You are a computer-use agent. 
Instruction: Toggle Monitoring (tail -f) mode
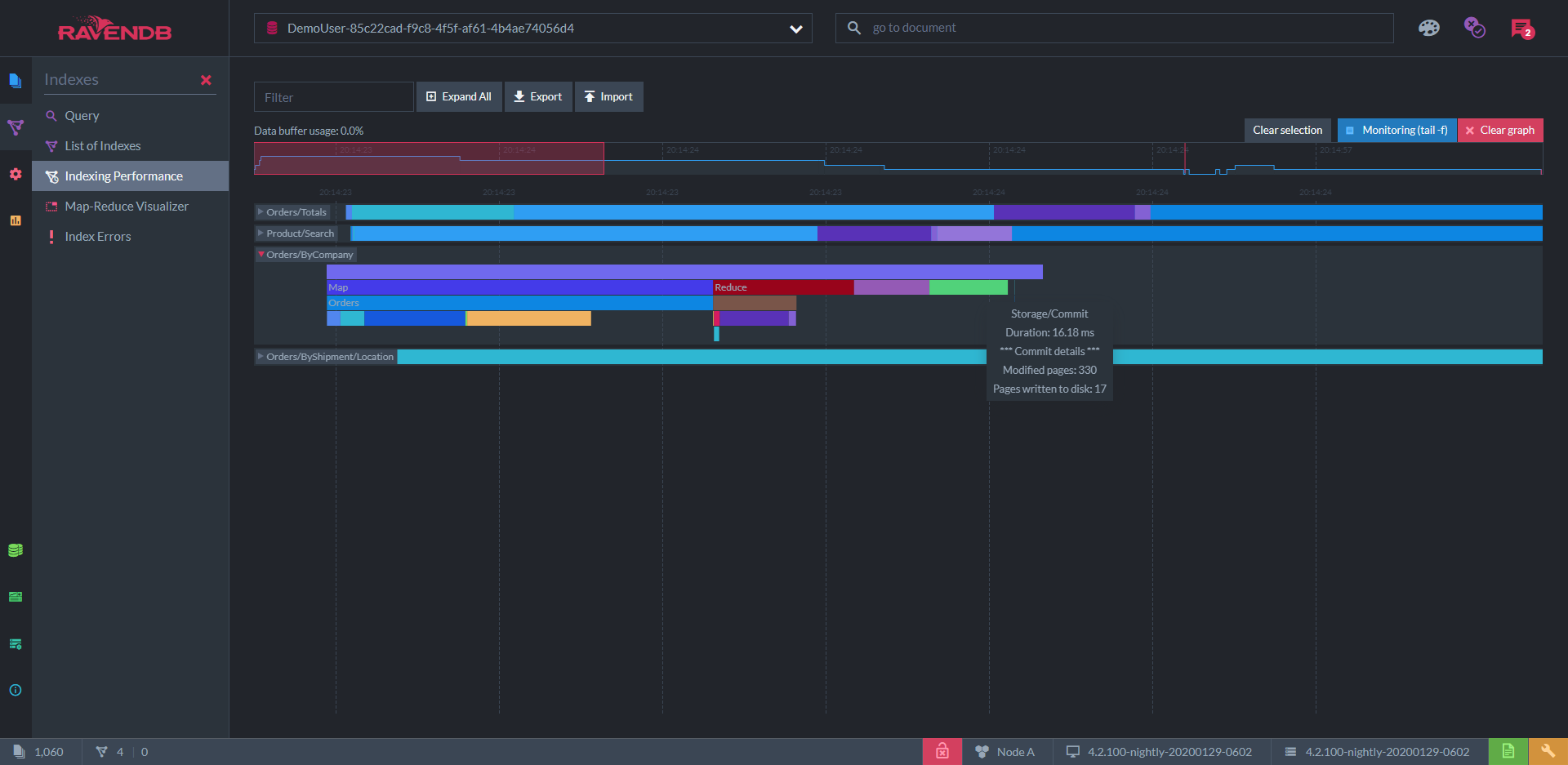point(1396,131)
